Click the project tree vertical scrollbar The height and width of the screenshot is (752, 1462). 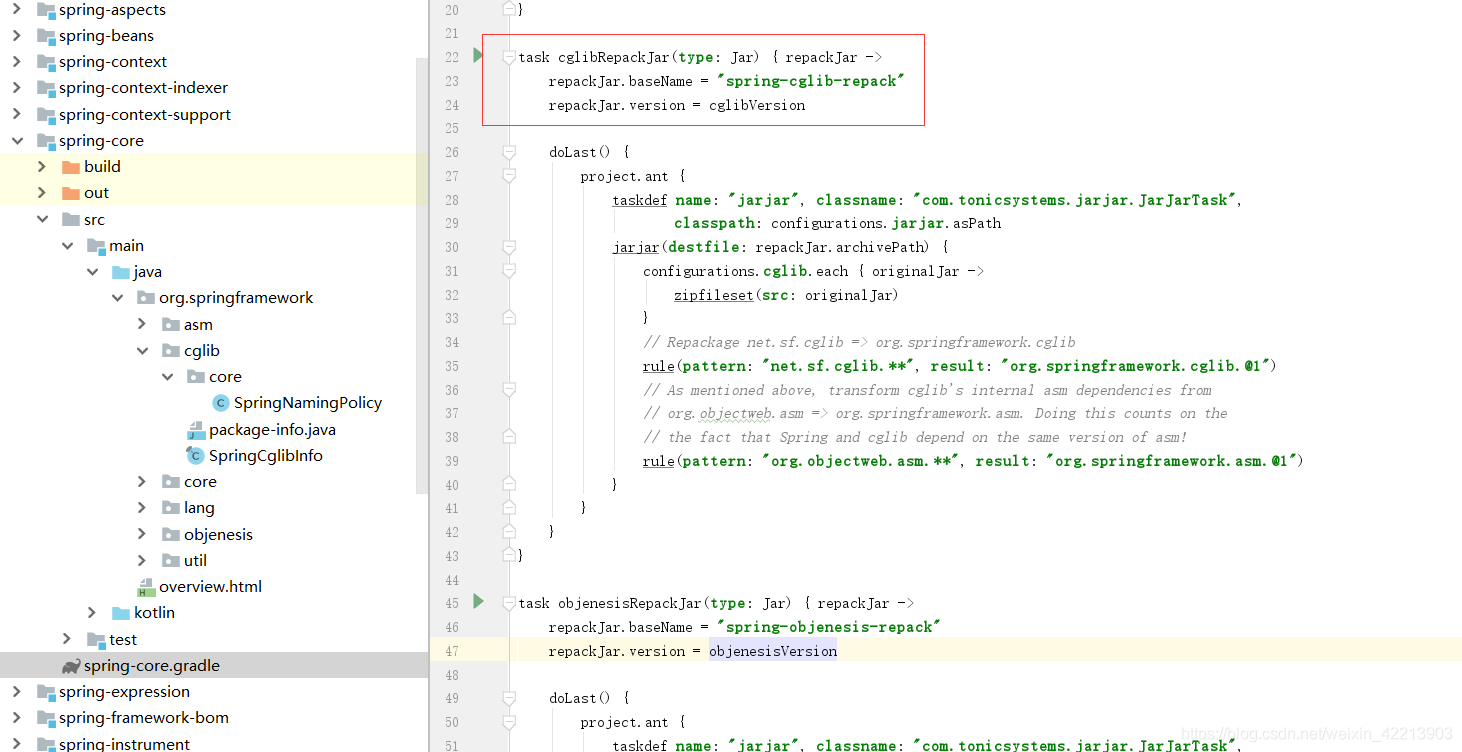pyautogui.click(x=422, y=275)
